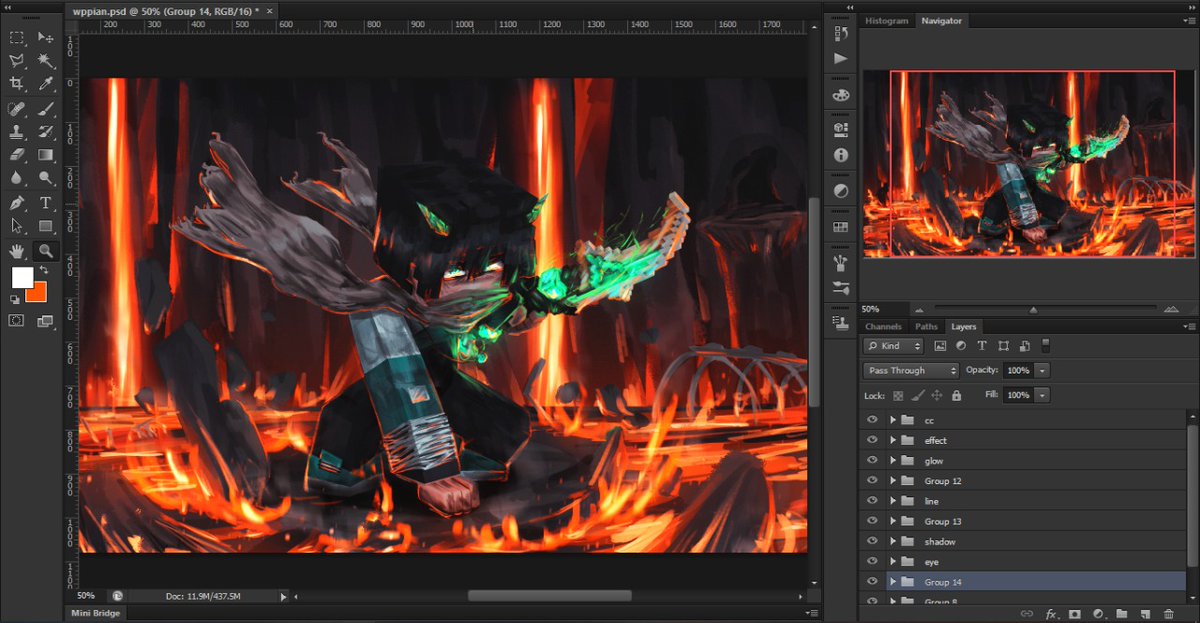
Task: Open the Fill percentage dropdown arrow
Action: (x=1043, y=395)
